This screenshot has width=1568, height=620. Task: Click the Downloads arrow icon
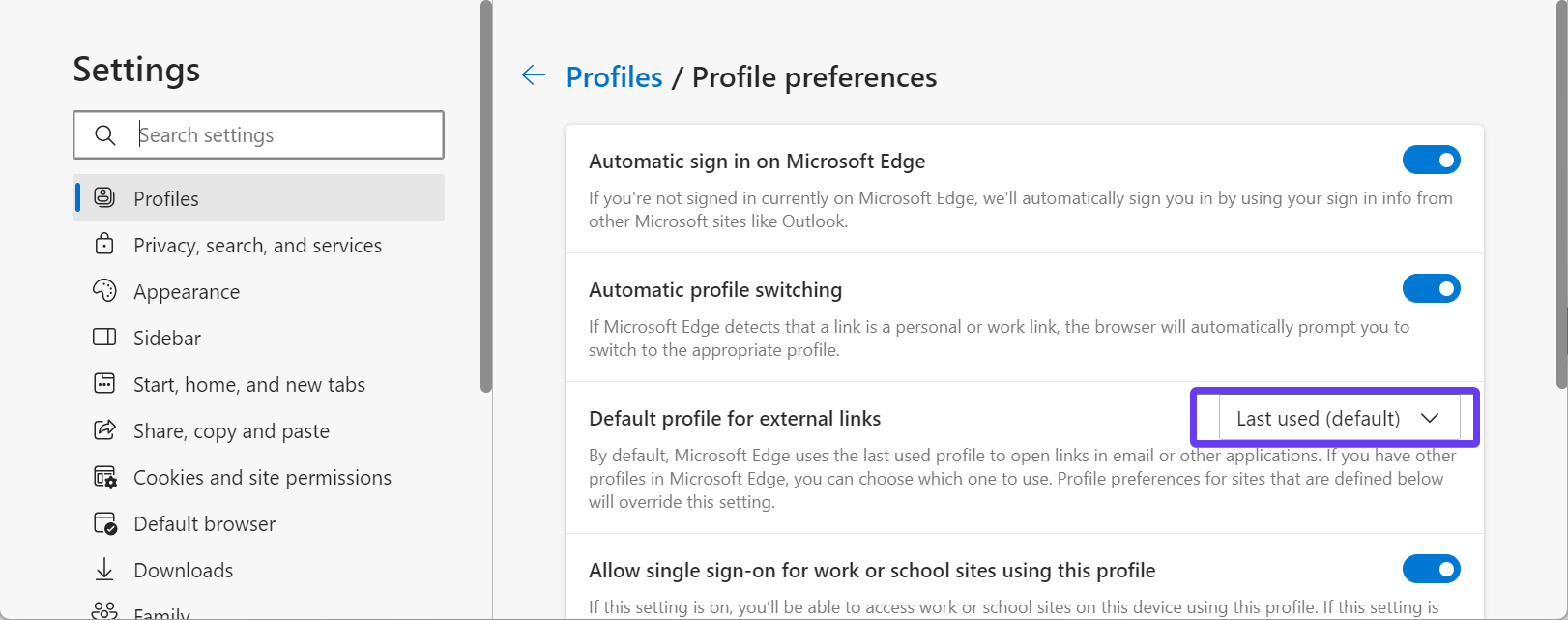coord(104,570)
